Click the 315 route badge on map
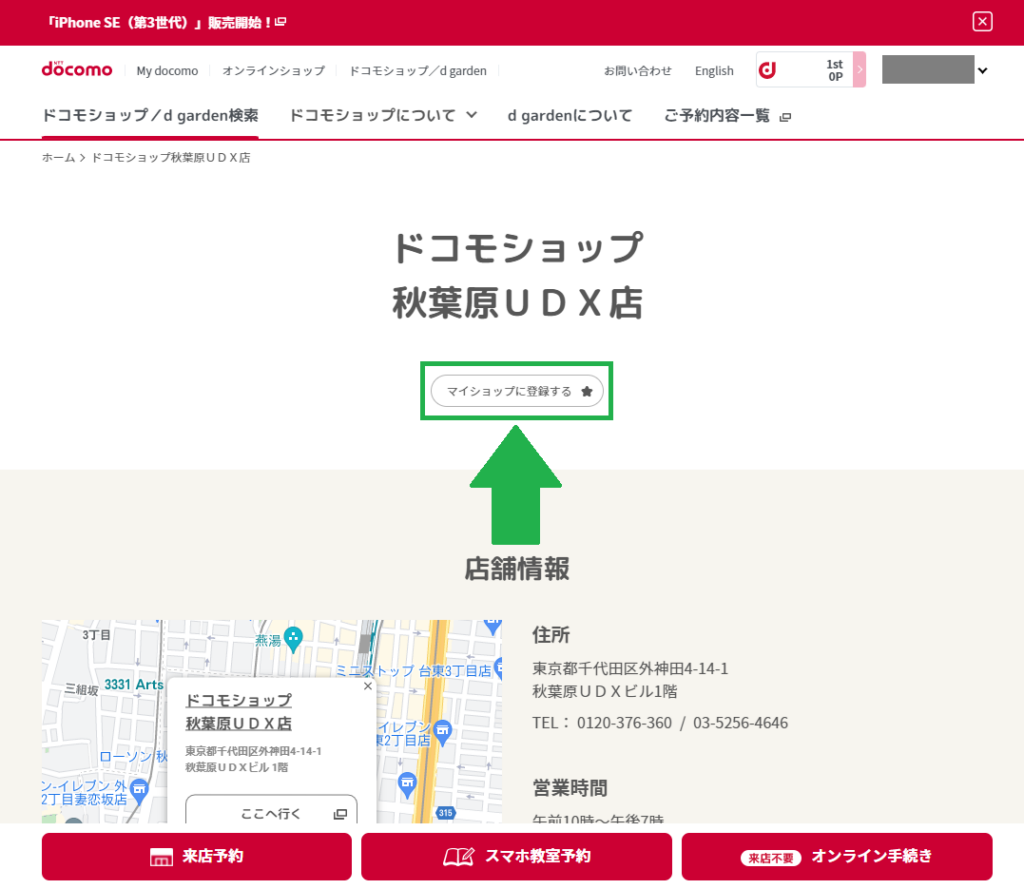This screenshot has width=1024, height=889. [x=445, y=813]
